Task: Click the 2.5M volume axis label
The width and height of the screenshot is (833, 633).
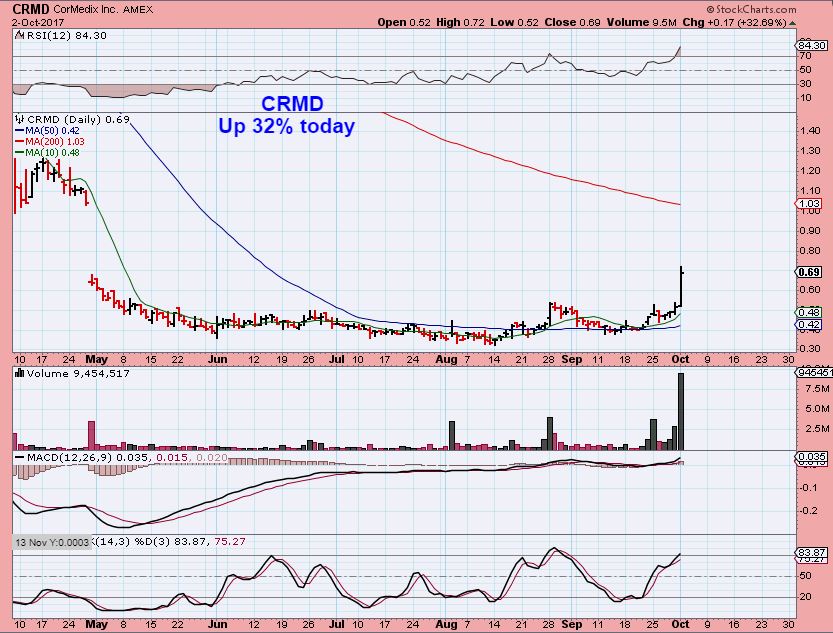Action: (817, 428)
